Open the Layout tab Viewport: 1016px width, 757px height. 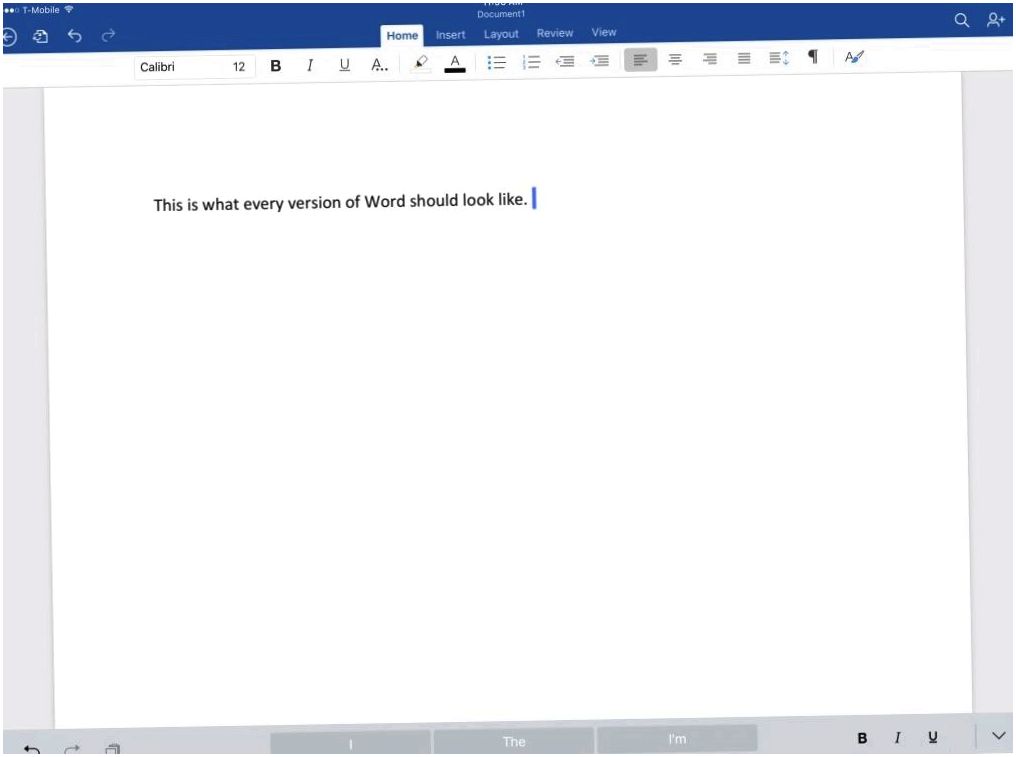pyautogui.click(x=501, y=34)
